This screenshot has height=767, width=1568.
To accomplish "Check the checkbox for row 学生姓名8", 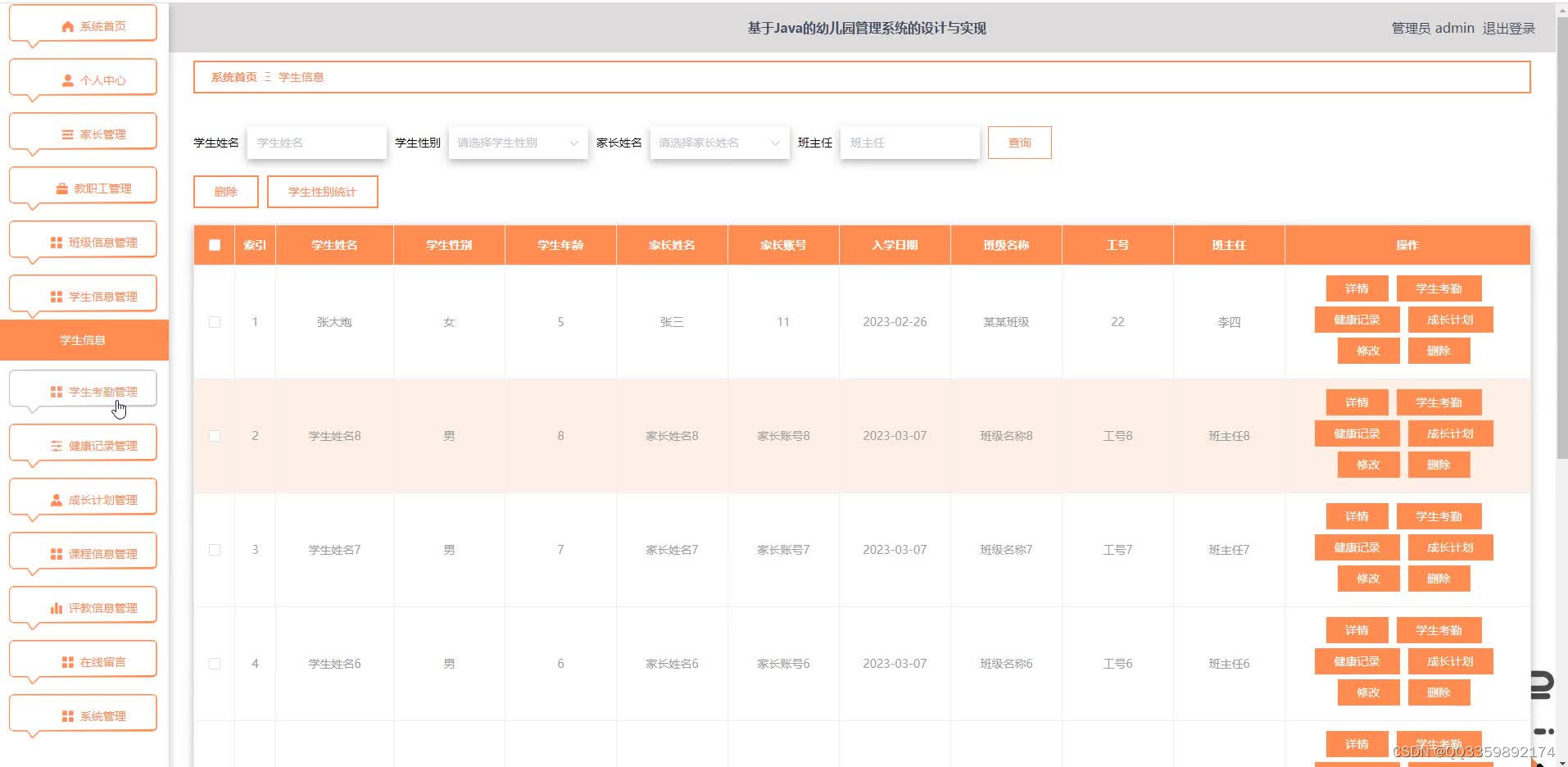I will [215, 436].
